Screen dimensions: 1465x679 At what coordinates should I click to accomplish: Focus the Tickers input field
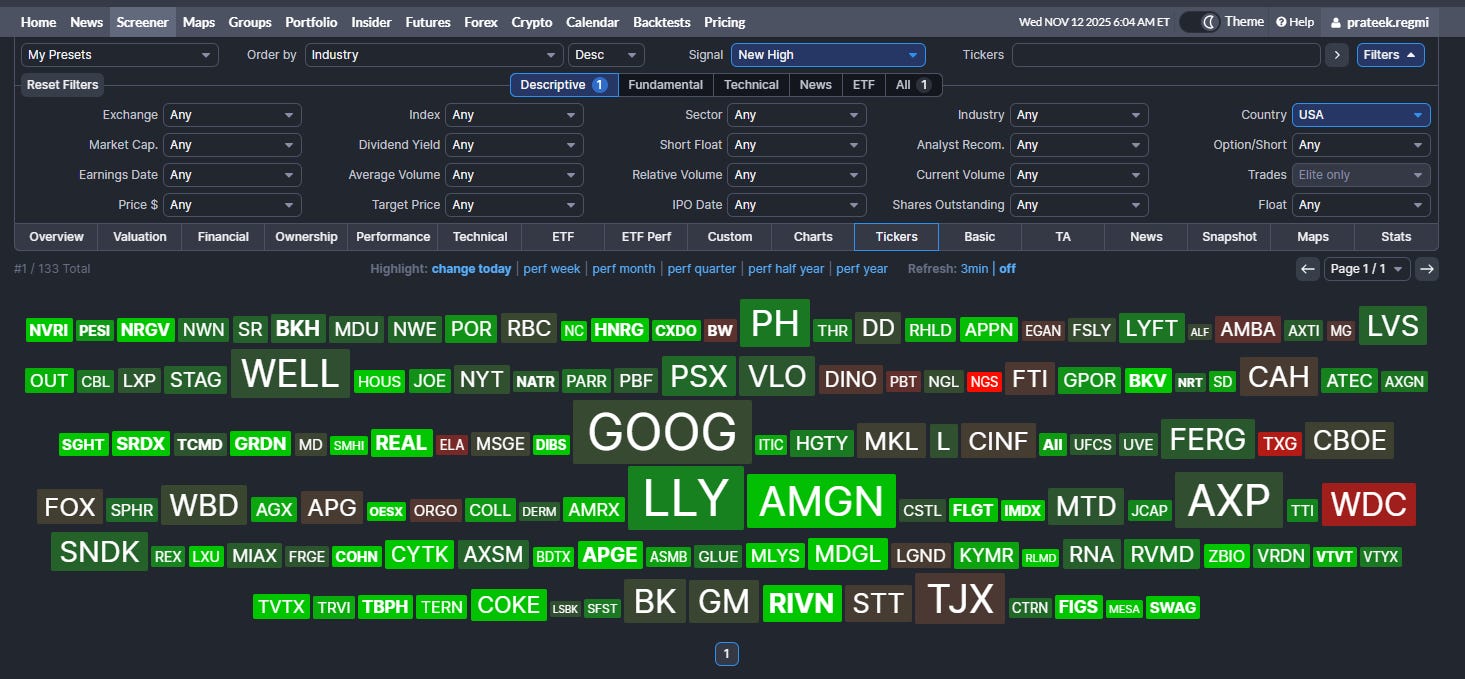click(1166, 55)
